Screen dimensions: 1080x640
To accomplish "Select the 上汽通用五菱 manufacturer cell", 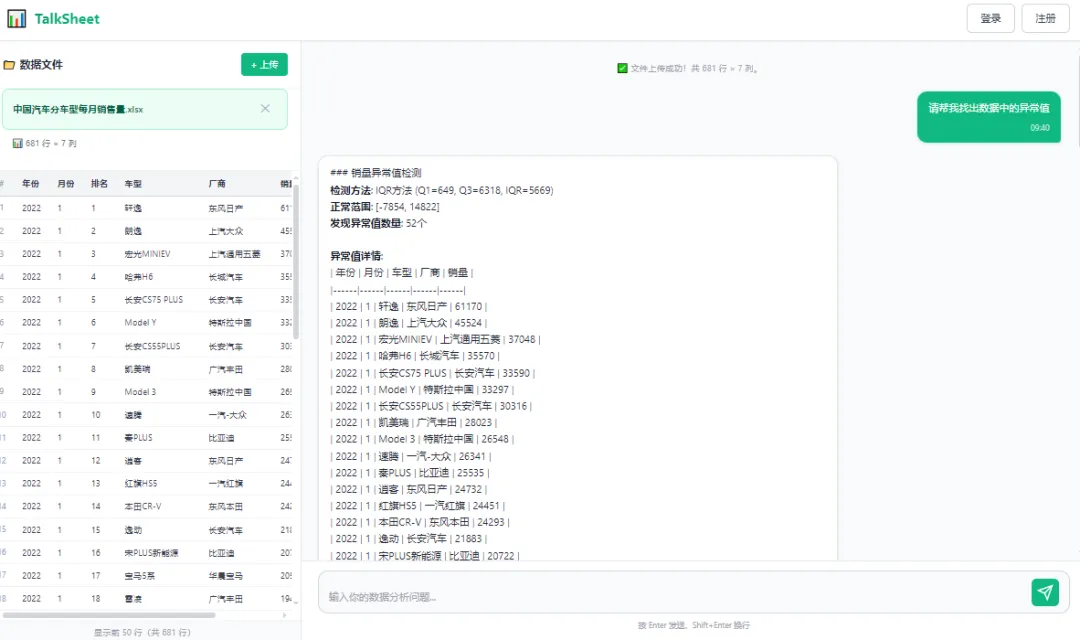I will 234,254.
